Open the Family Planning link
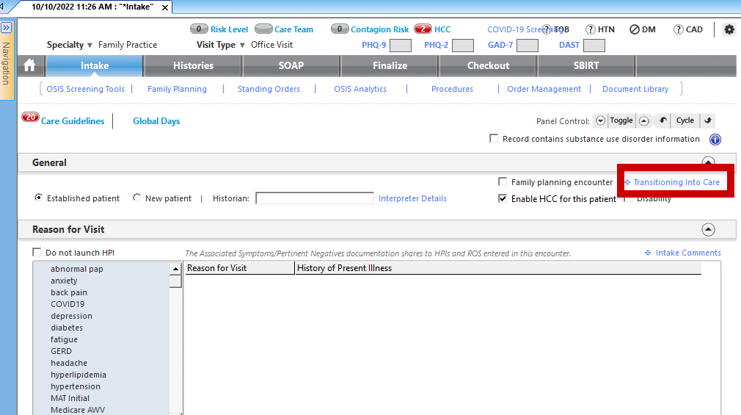The height and width of the screenshot is (415, 741). click(x=177, y=89)
